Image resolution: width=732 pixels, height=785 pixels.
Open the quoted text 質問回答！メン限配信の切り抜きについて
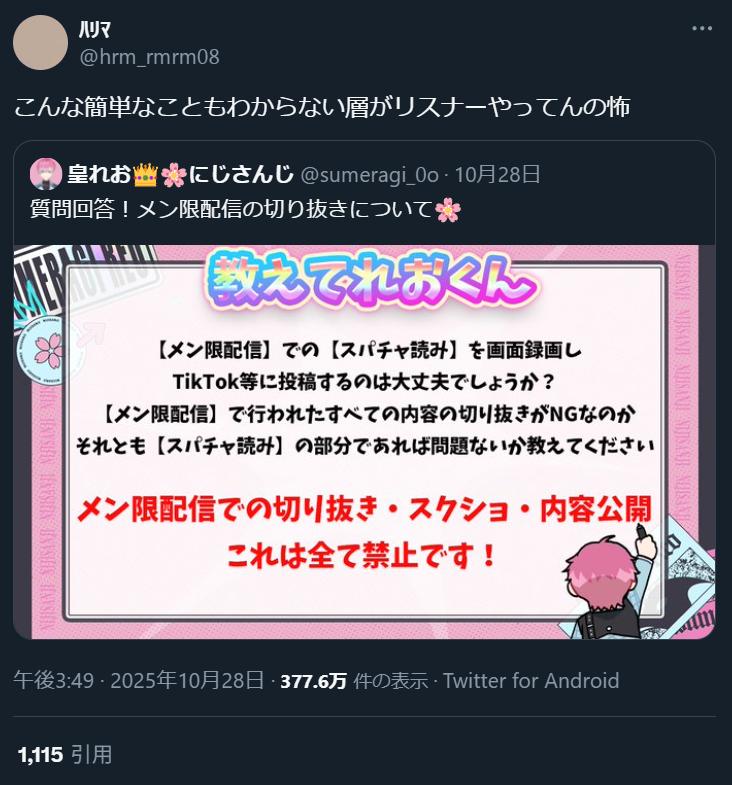[x=231, y=209]
